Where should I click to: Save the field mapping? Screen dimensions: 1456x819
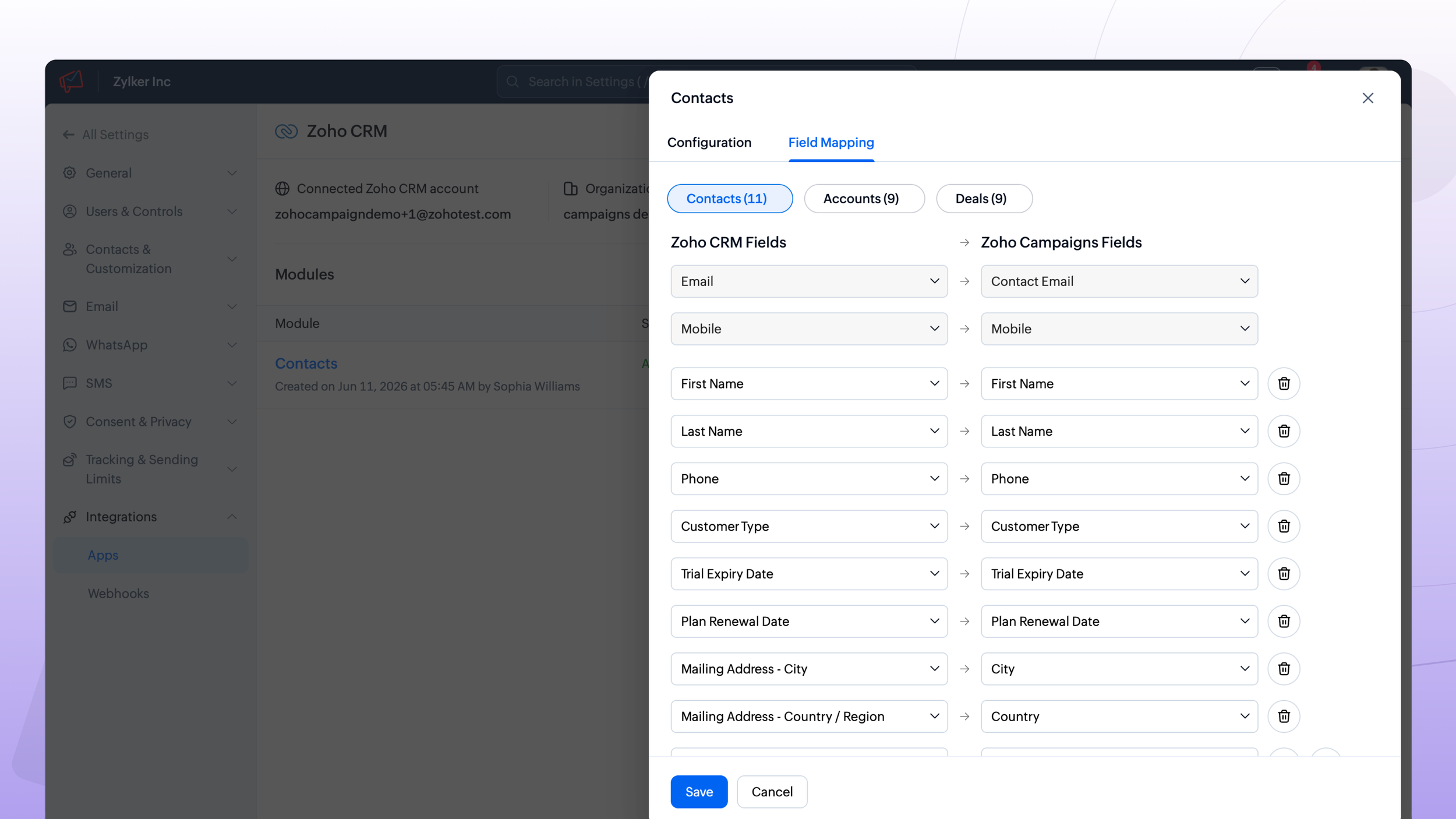(698, 792)
